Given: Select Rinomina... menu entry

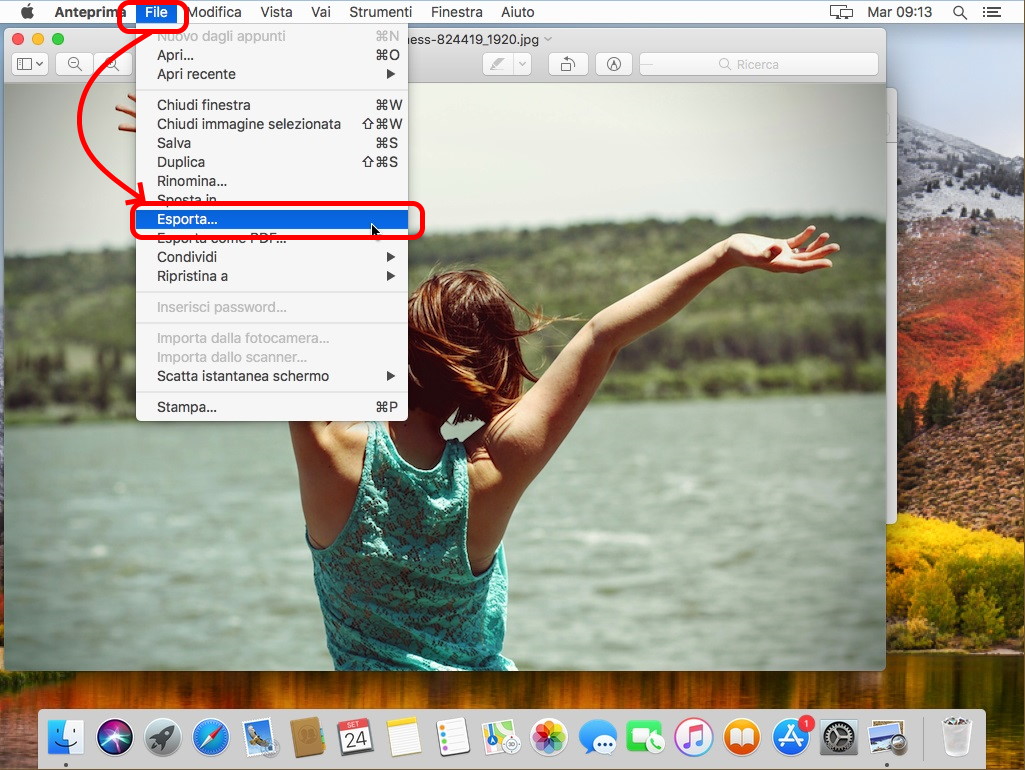Looking at the screenshot, I should [x=272, y=180].
